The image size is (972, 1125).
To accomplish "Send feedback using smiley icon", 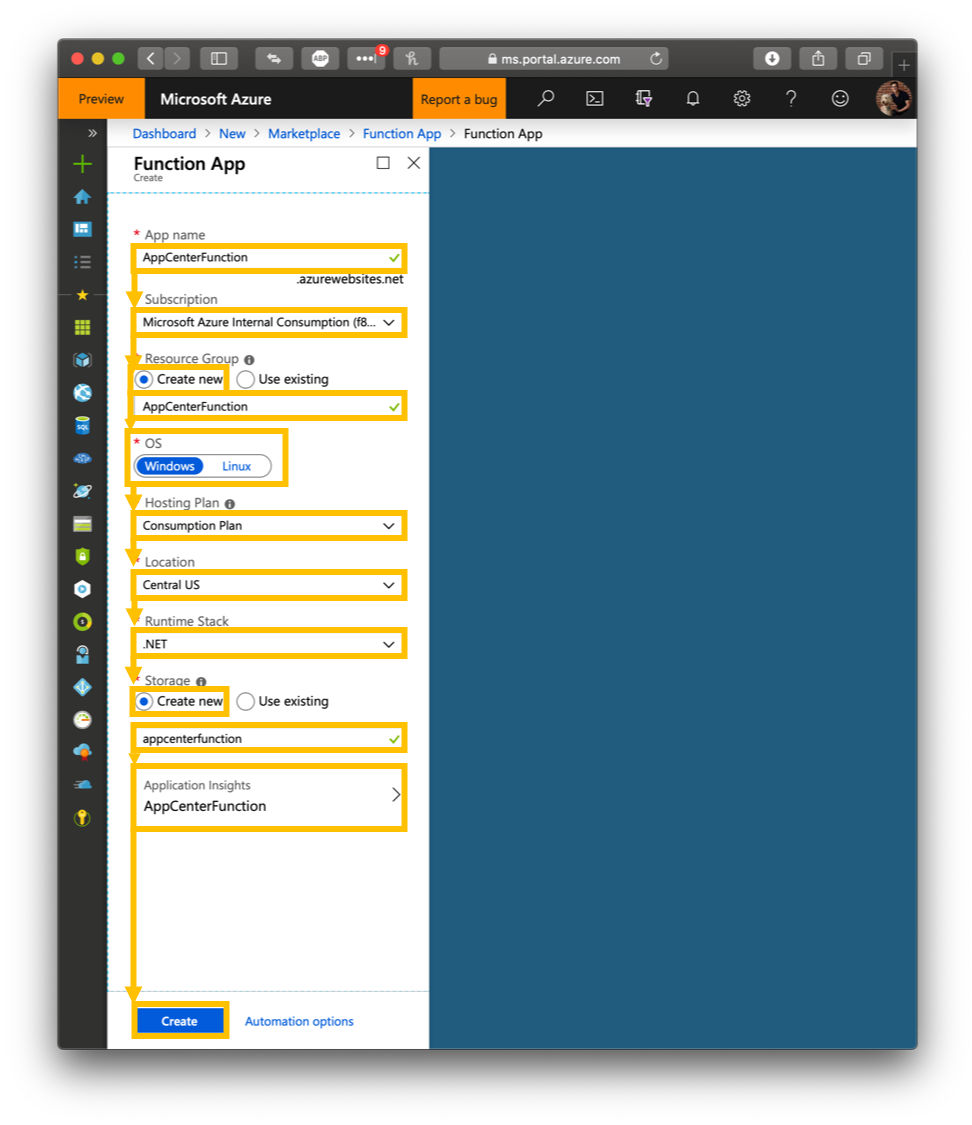I will (840, 98).
